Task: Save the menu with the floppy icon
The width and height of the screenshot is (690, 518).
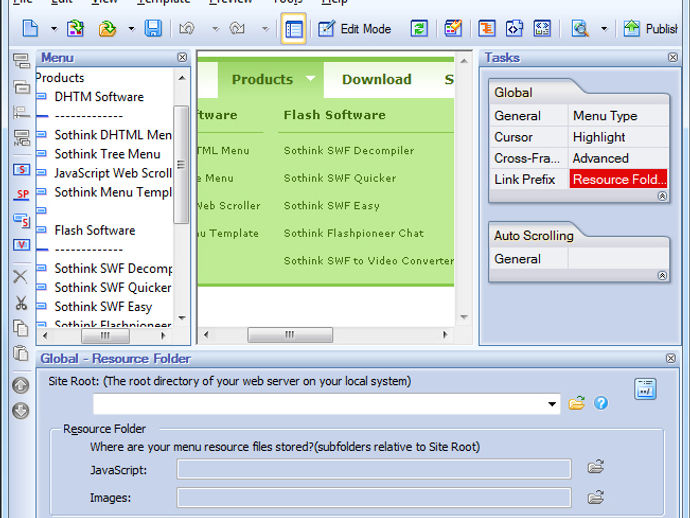Action: [x=153, y=29]
